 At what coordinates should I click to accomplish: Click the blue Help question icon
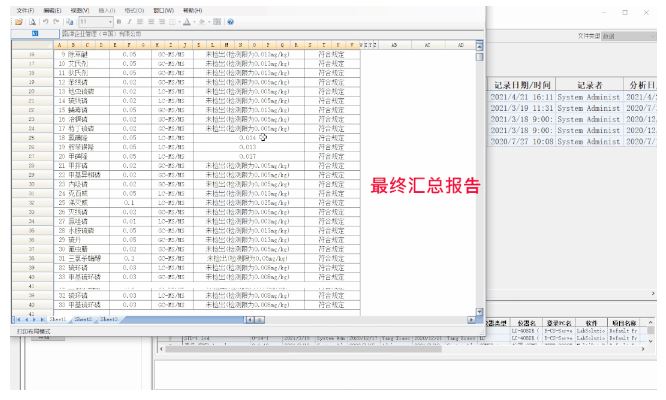pos(230,21)
